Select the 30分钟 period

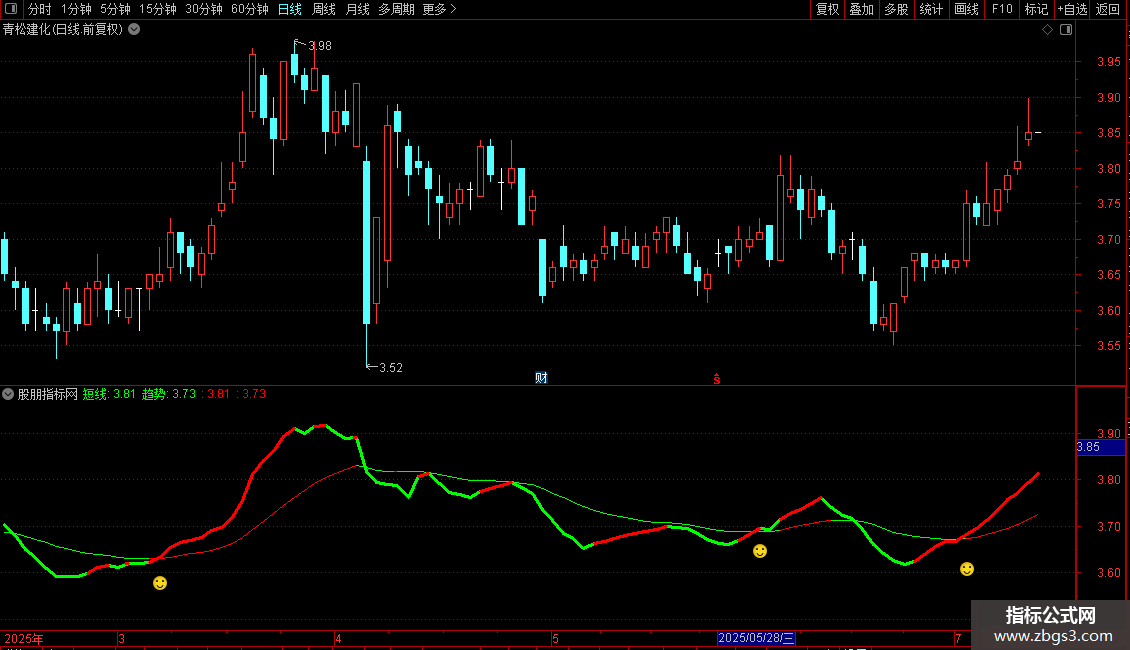pyautogui.click(x=204, y=9)
